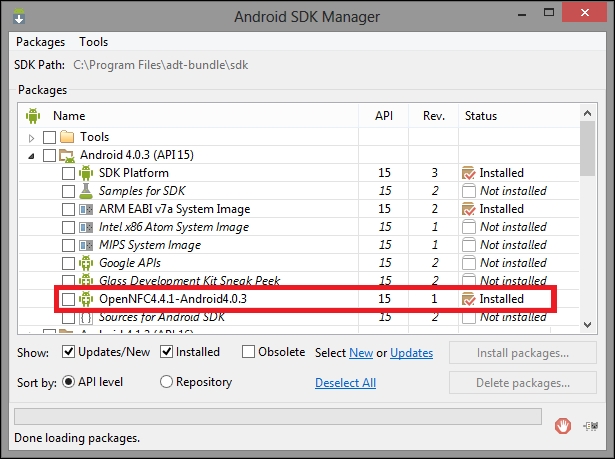
Task: Click the Android robot icon in Name header
Action: (x=33, y=116)
